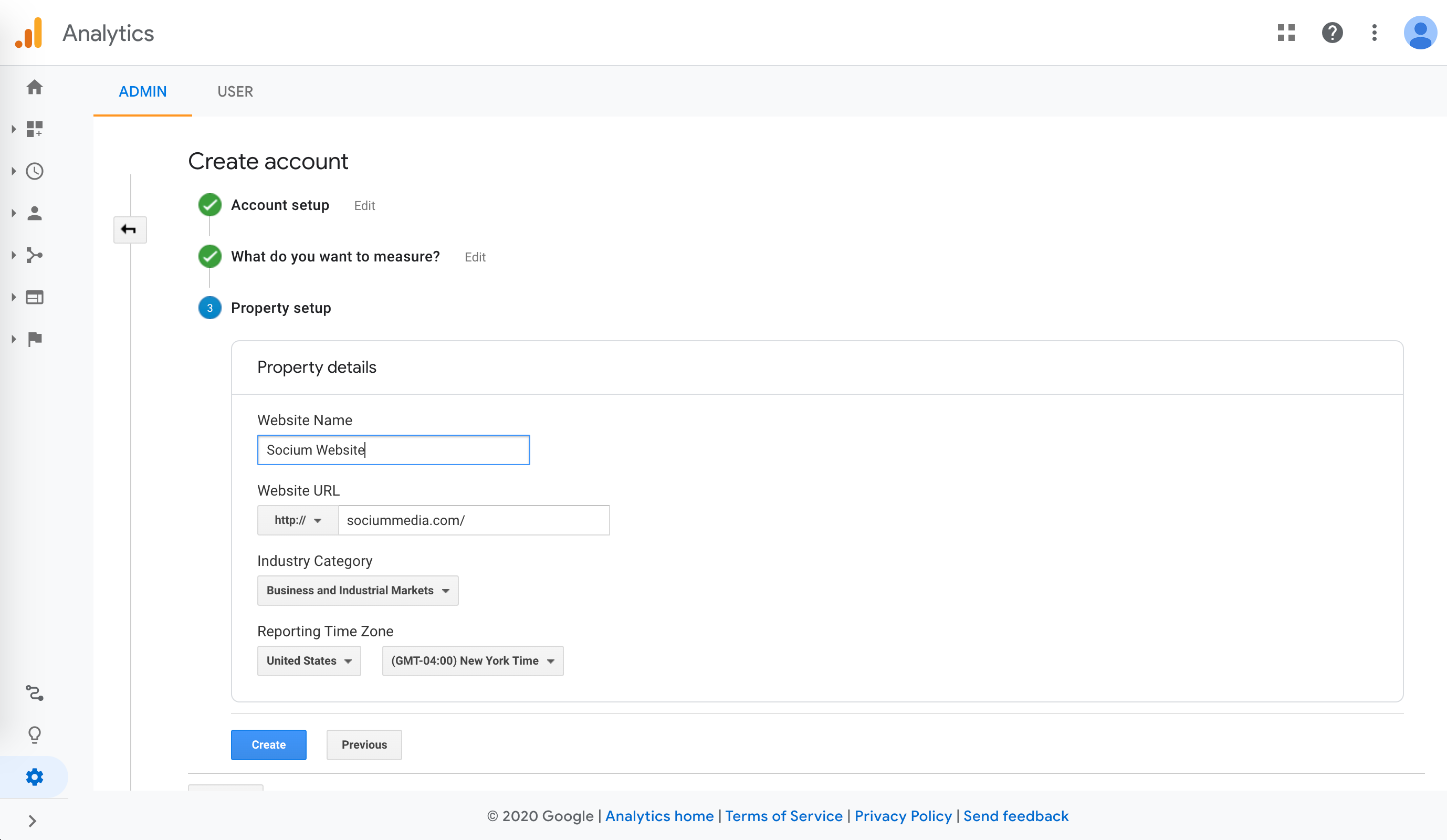The width and height of the screenshot is (1447, 840).
Task: Click Account setup green checkmark
Action: click(x=209, y=205)
